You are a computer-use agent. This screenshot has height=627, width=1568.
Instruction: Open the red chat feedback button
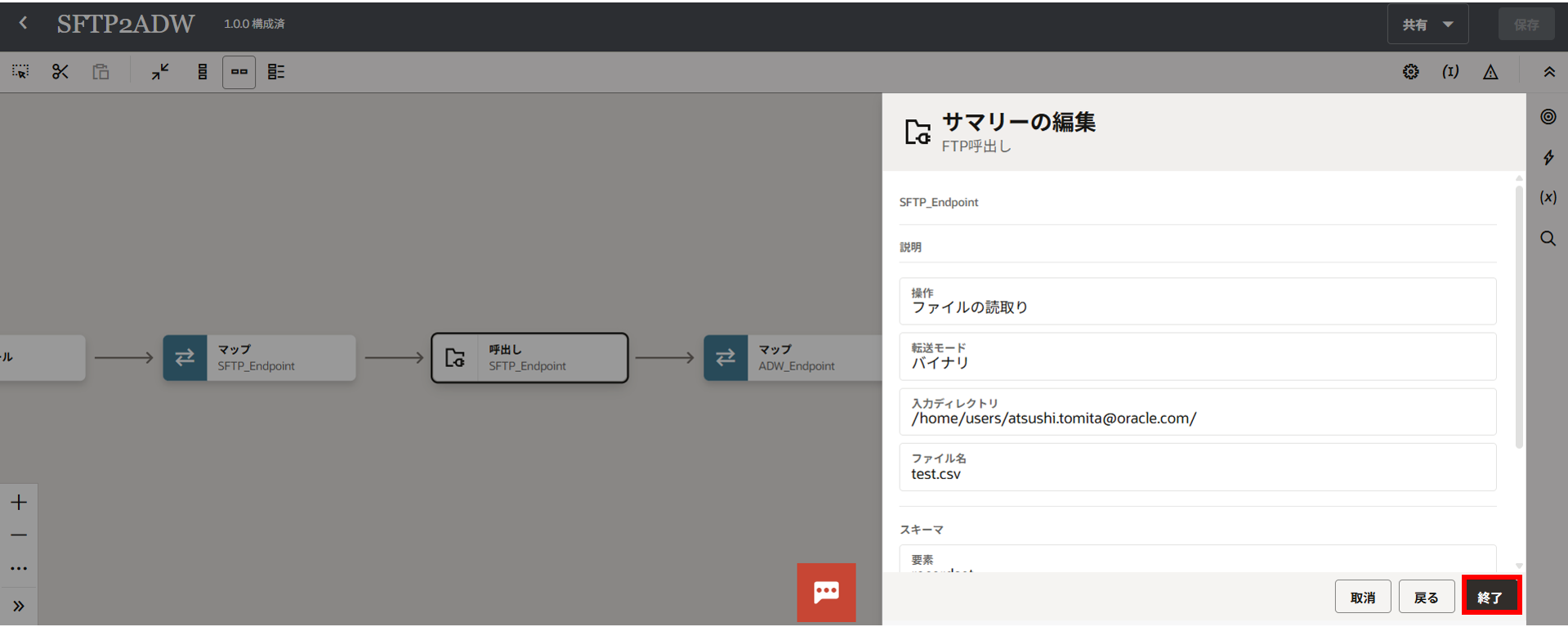(826, 593)
